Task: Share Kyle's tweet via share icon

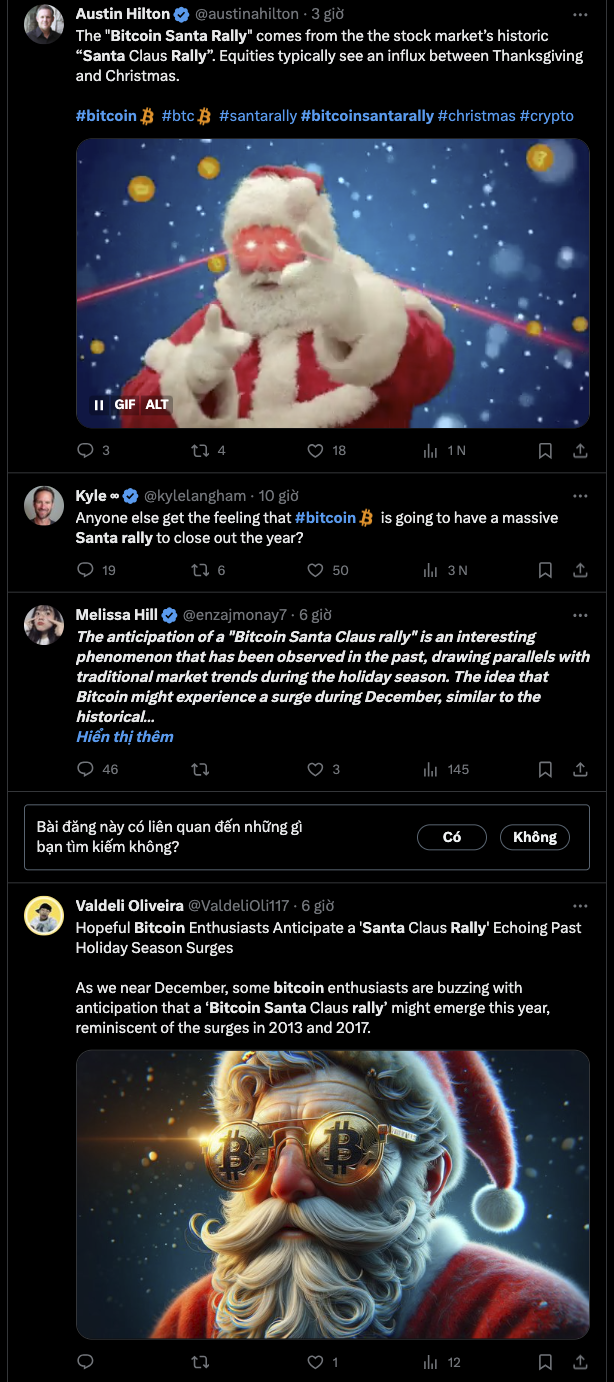Action: tap(580, 570)
